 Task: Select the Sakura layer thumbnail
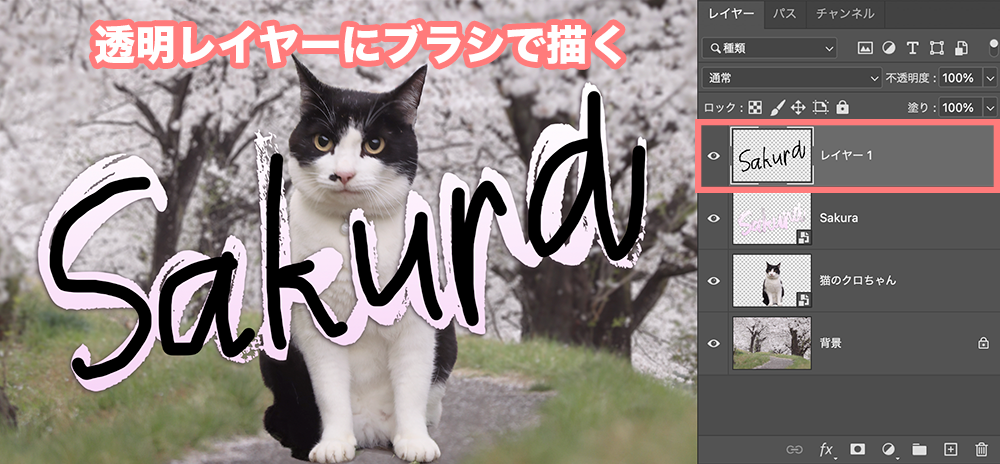tap(772, 218)
